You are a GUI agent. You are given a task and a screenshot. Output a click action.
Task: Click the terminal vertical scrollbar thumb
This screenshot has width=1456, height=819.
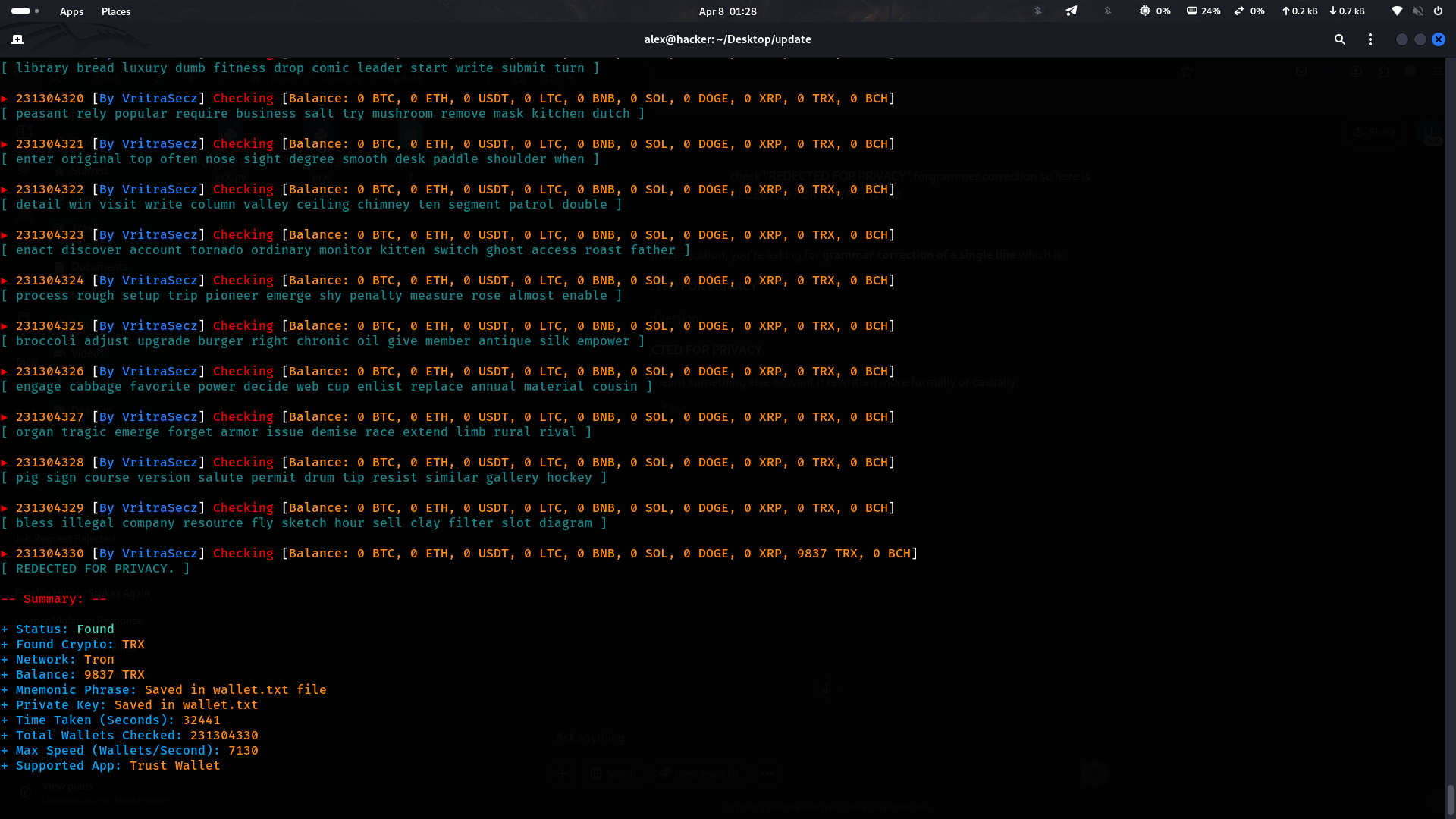[1450, 800]
